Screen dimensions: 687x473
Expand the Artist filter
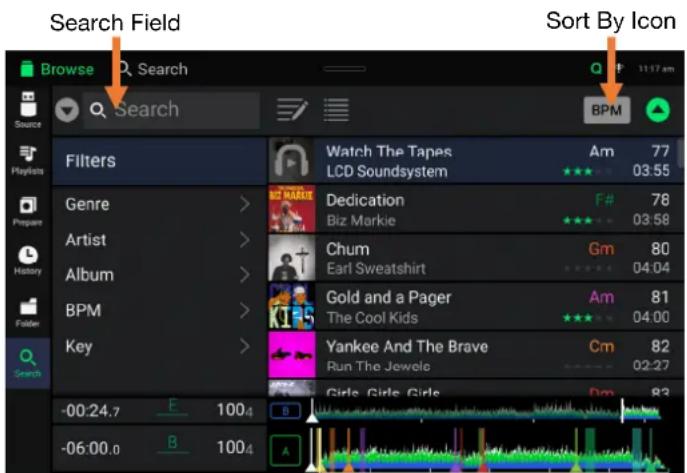tap(159, 240)
